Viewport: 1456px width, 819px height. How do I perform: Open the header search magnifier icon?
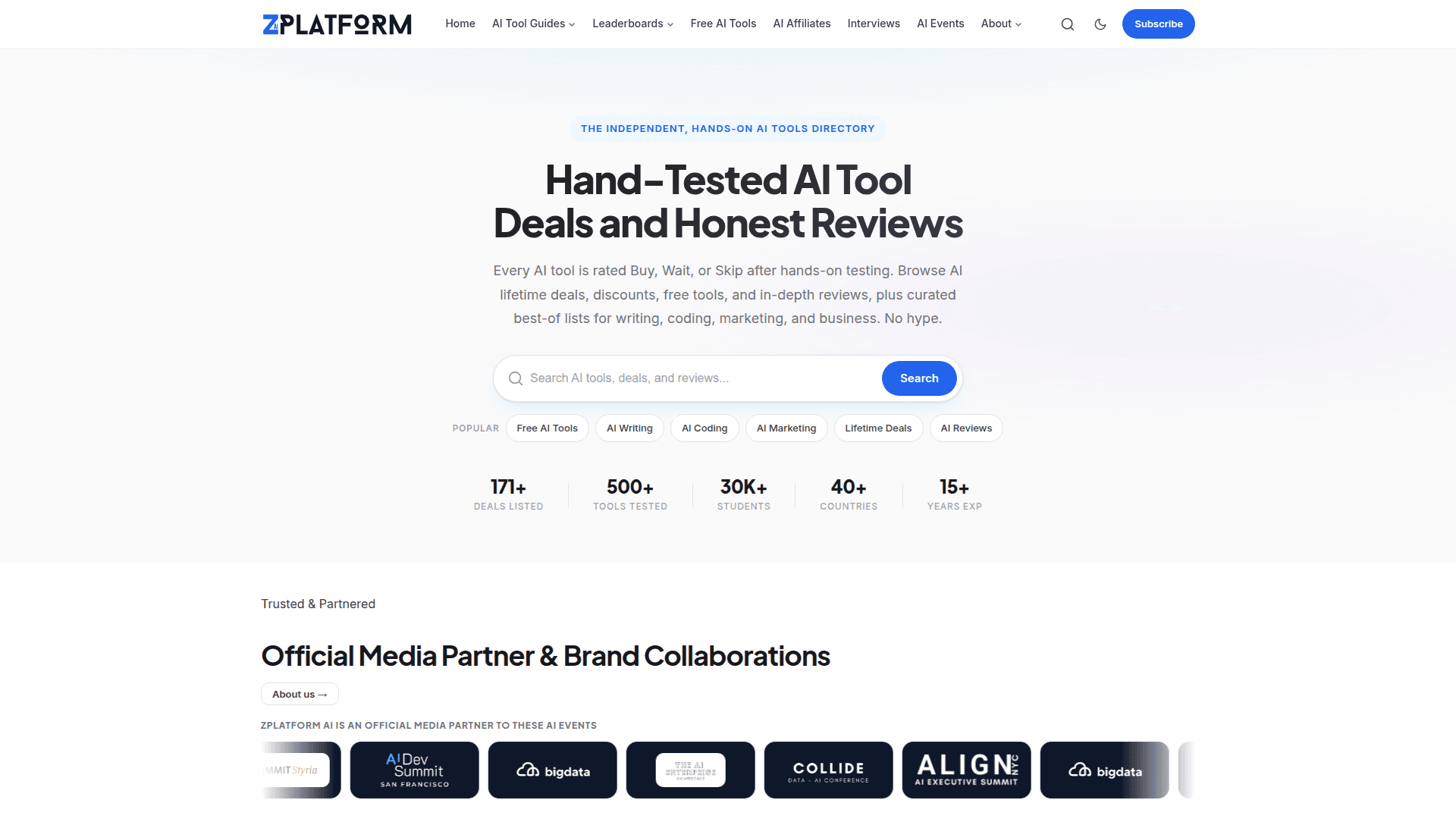(x=1067, y=24)
